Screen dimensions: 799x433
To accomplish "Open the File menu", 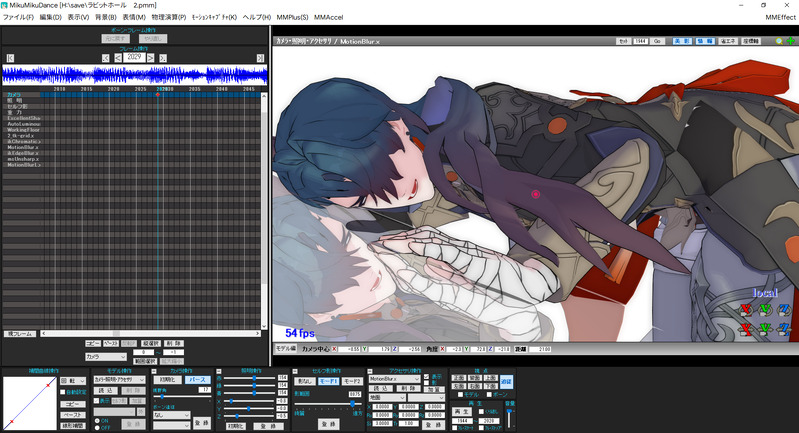I will tap(18, 17).
